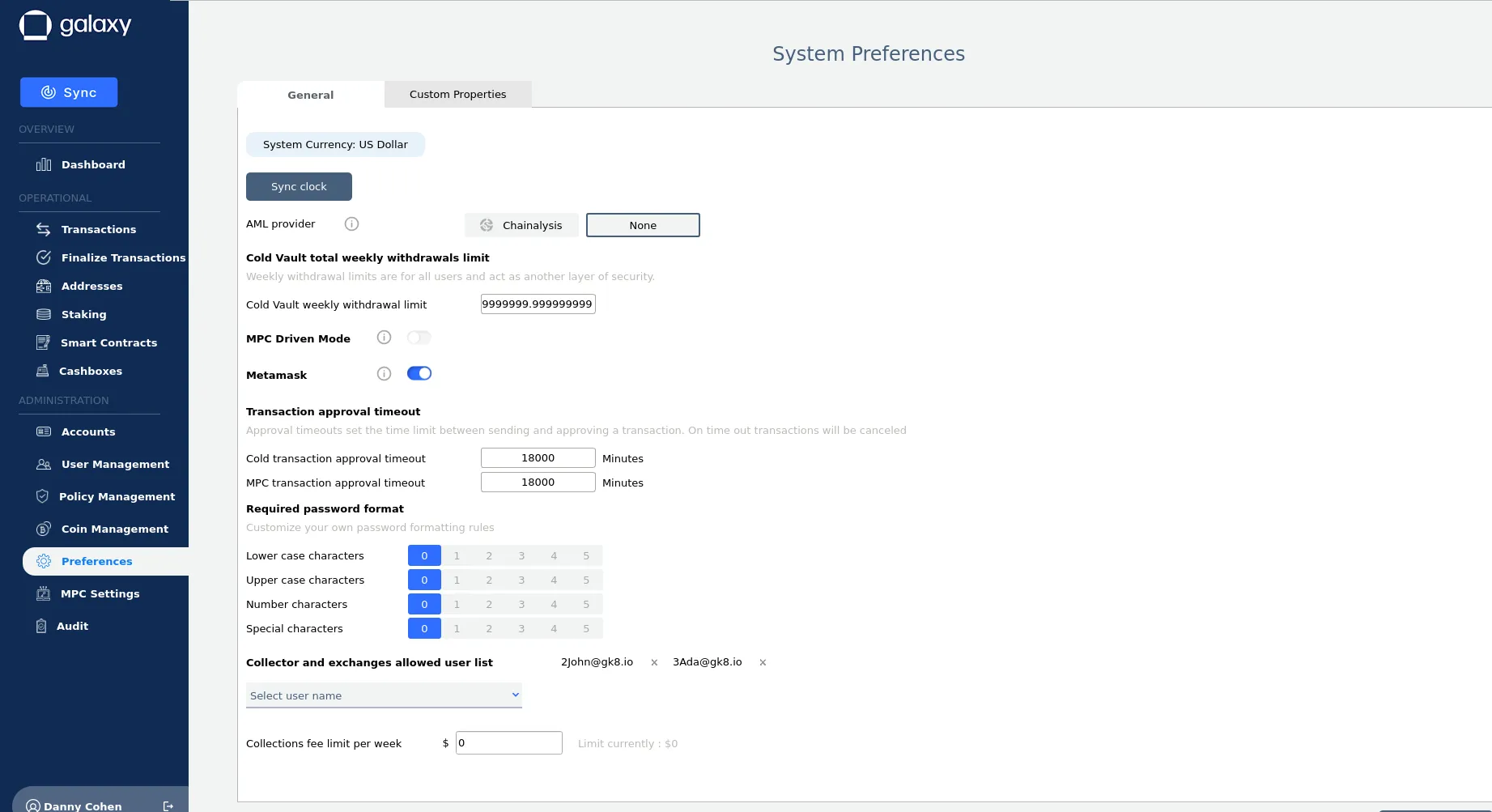Open the Addresses section
1492x812 pixels.
click(x=79, y=286)
